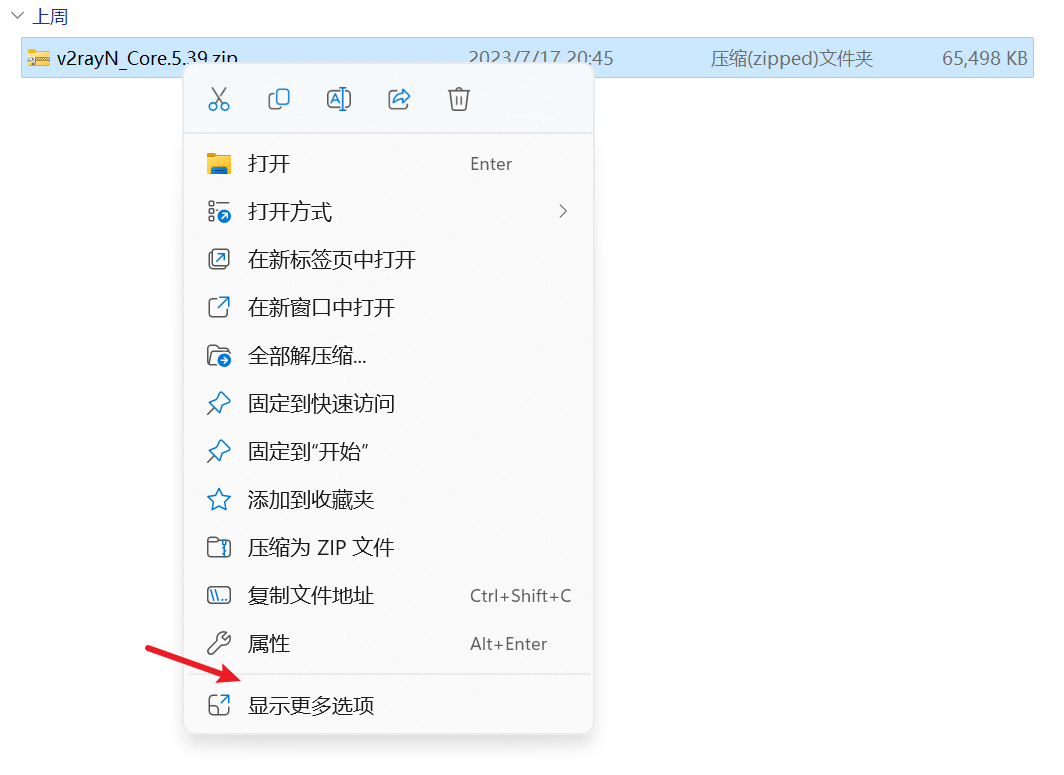Pin file via 固定到快速访问

(x=388, y=404)
